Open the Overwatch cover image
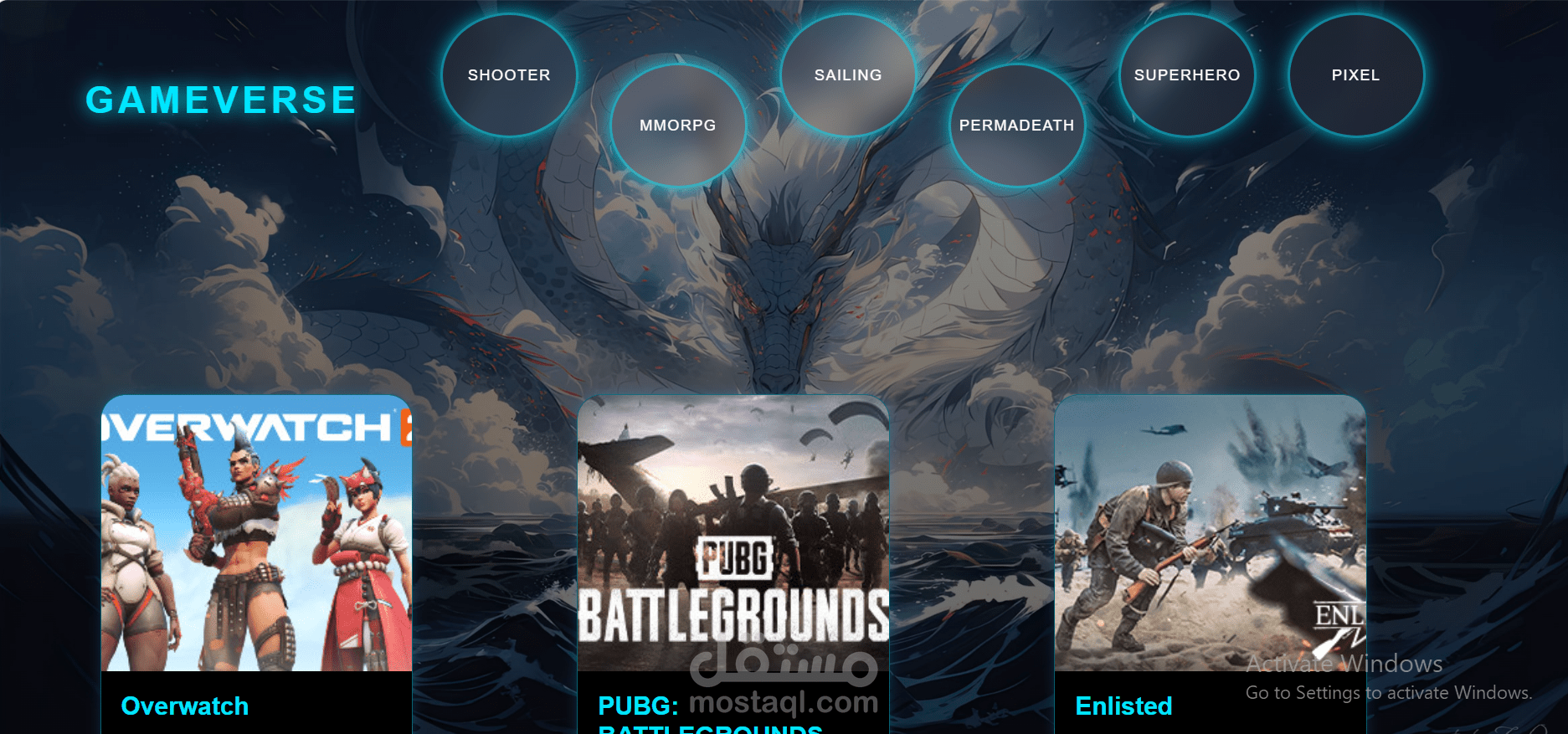This screenshot has height=734, width=1568. point(256,533)
